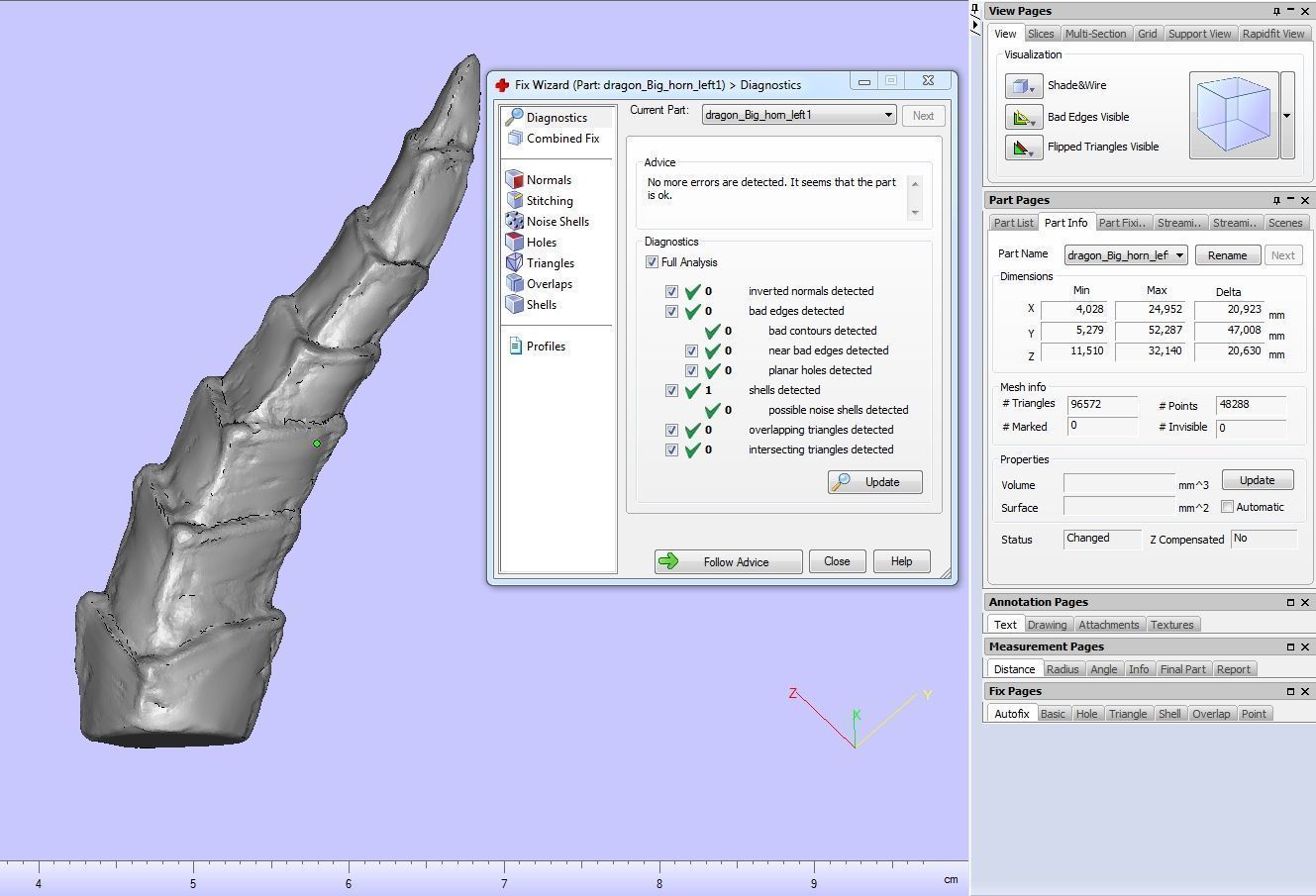This screenshot has width=1316, height=896.
Task: Close the Fix Pages panel
Action: [1305, 691]
